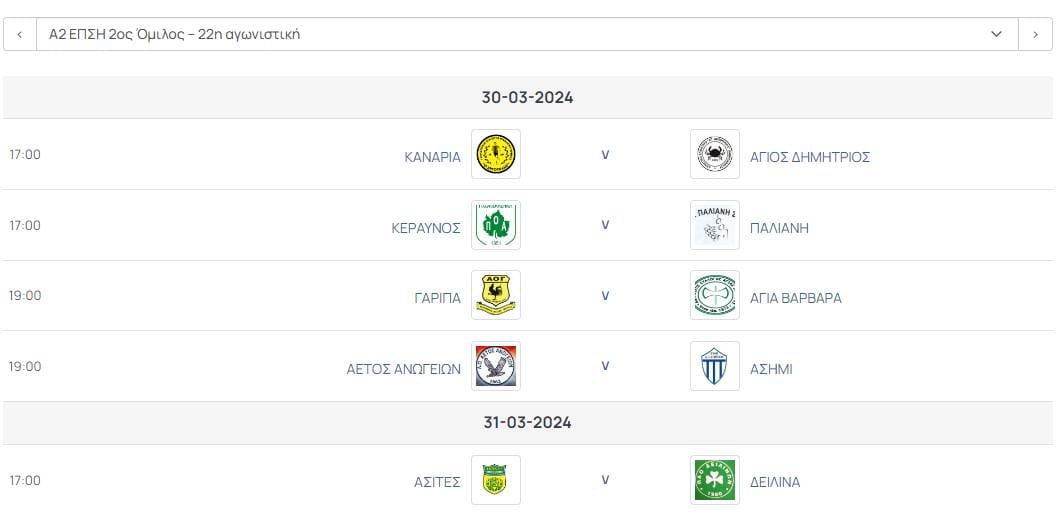
Task: Click the ΑΕΤΟΣ ΑΝΩΓΕΙΩΝ team name
Action: pyautogui.click(x=404, y=369)
